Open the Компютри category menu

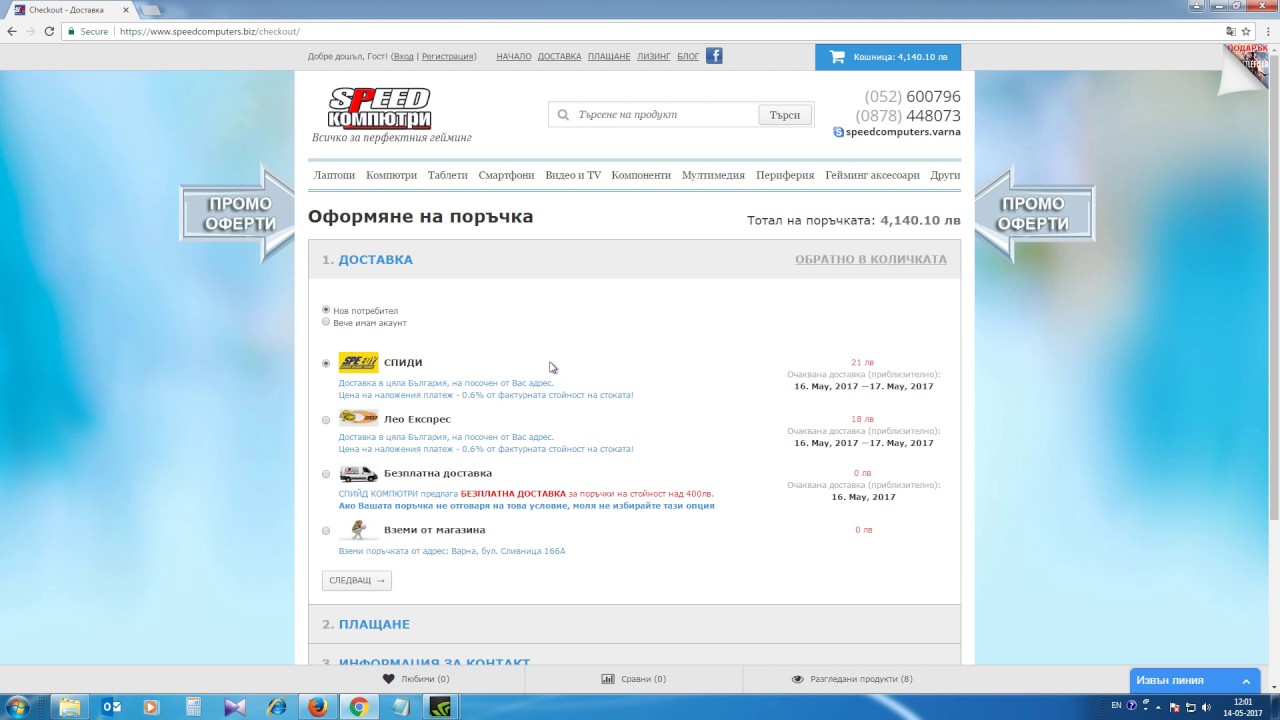(x=391, y=175)
